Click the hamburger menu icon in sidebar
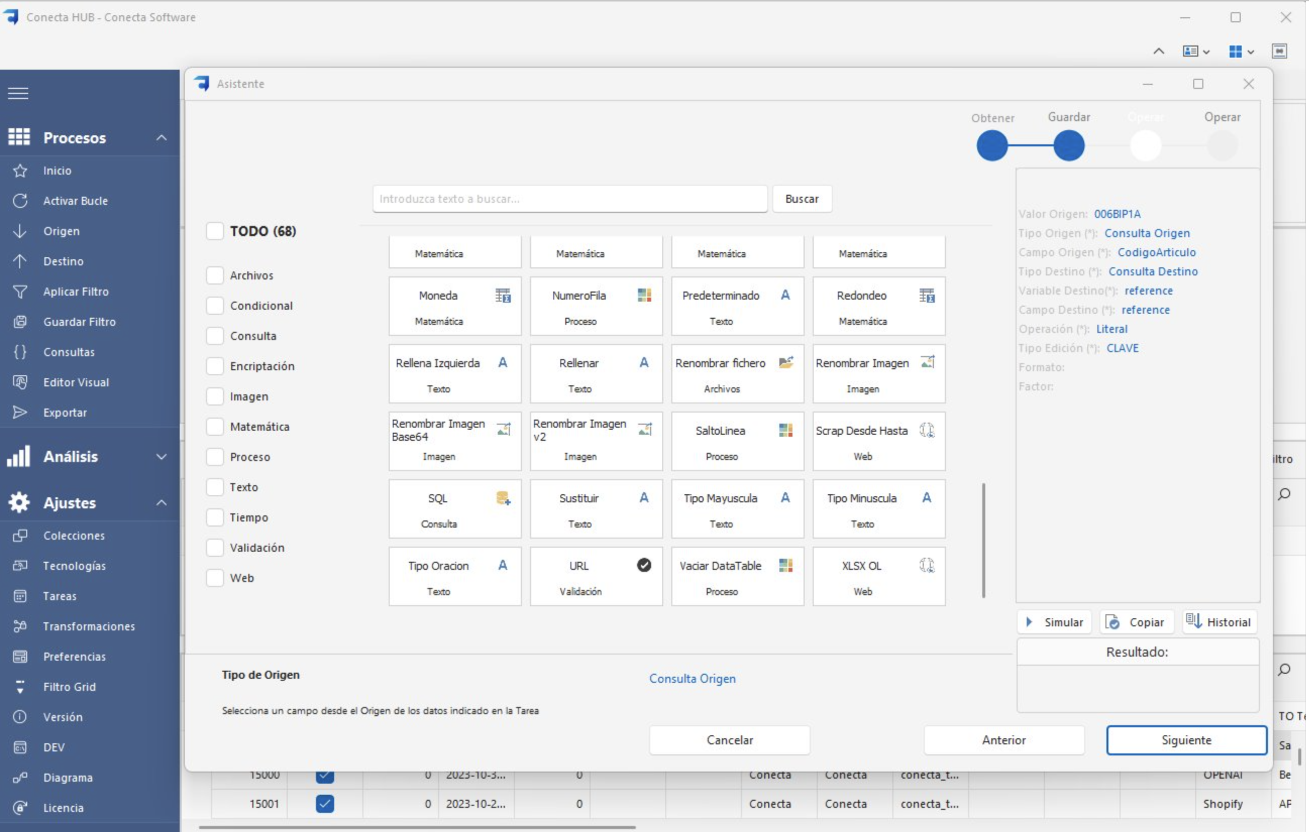 click(18, 93)
